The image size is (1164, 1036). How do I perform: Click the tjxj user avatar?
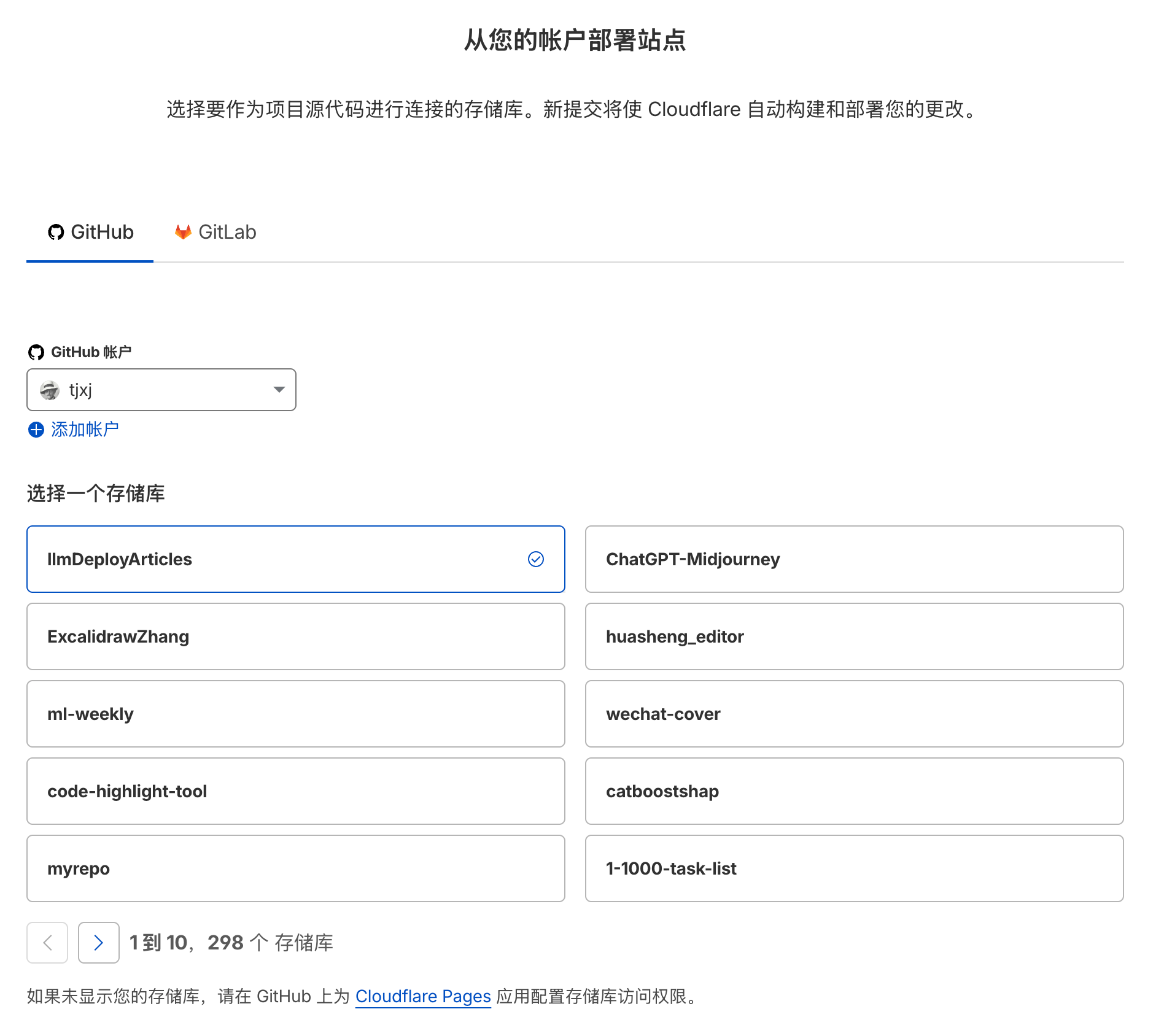pyautogui.click(x=50, y=390)
